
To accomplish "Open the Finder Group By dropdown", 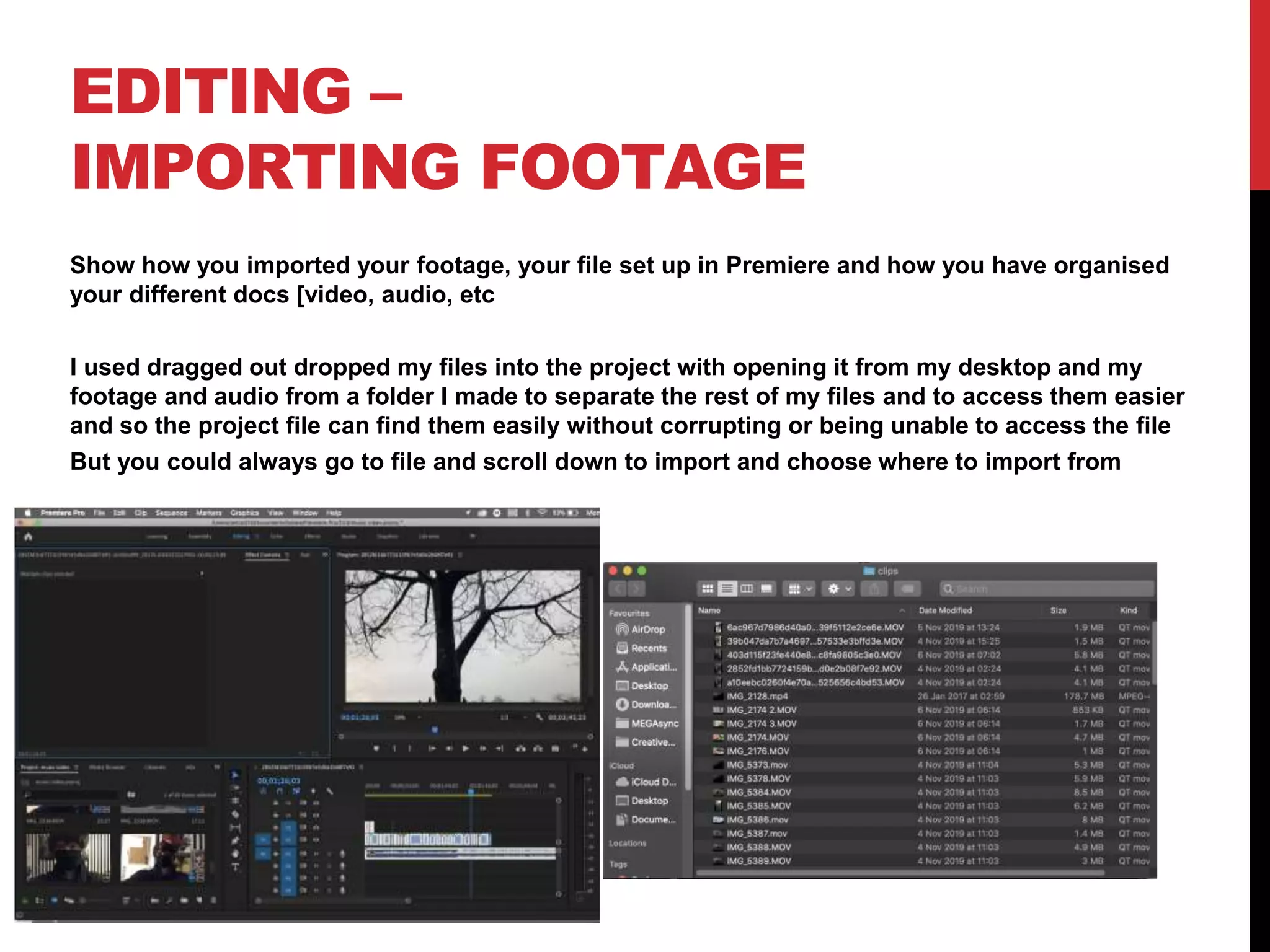I will [799, 588].
